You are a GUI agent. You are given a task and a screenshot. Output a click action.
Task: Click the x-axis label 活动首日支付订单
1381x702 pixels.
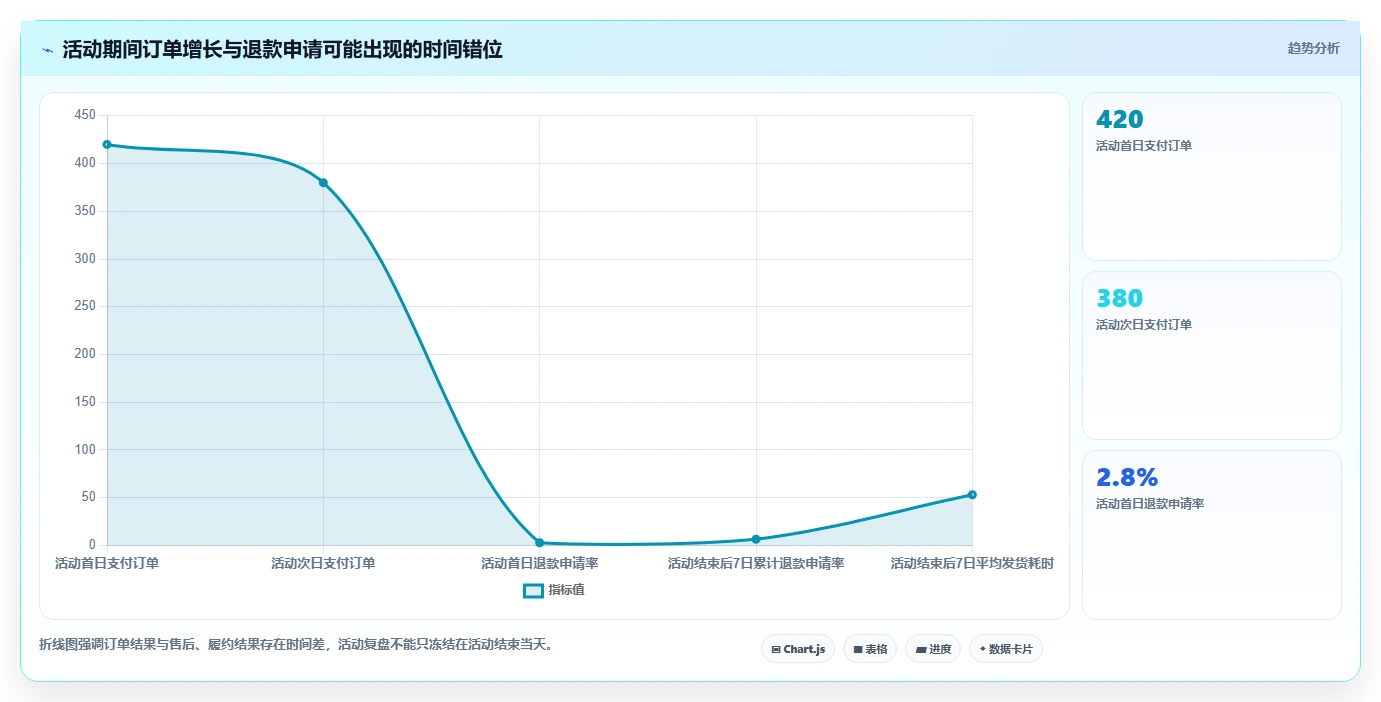107,564
